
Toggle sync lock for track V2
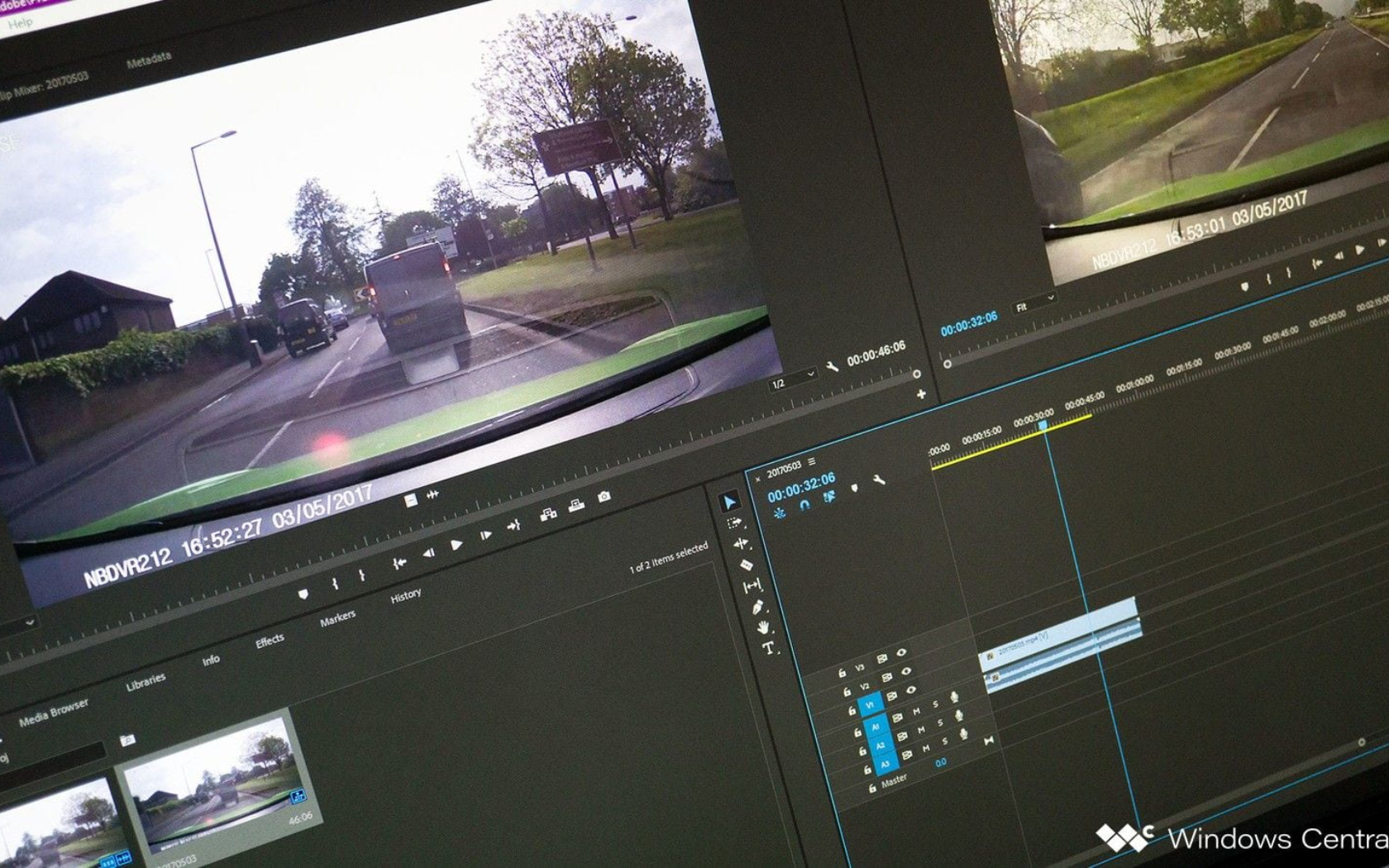click(x=886, y=677)
